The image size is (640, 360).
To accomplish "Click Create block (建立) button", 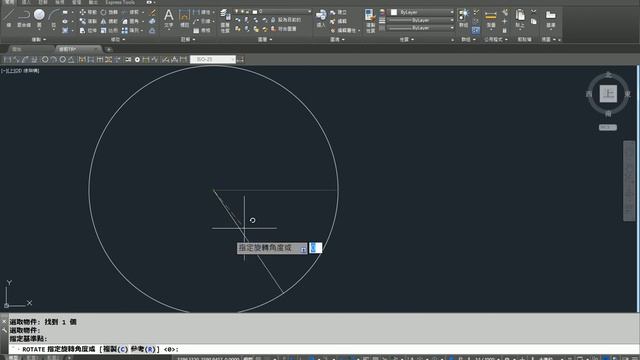I will [338, 12].
